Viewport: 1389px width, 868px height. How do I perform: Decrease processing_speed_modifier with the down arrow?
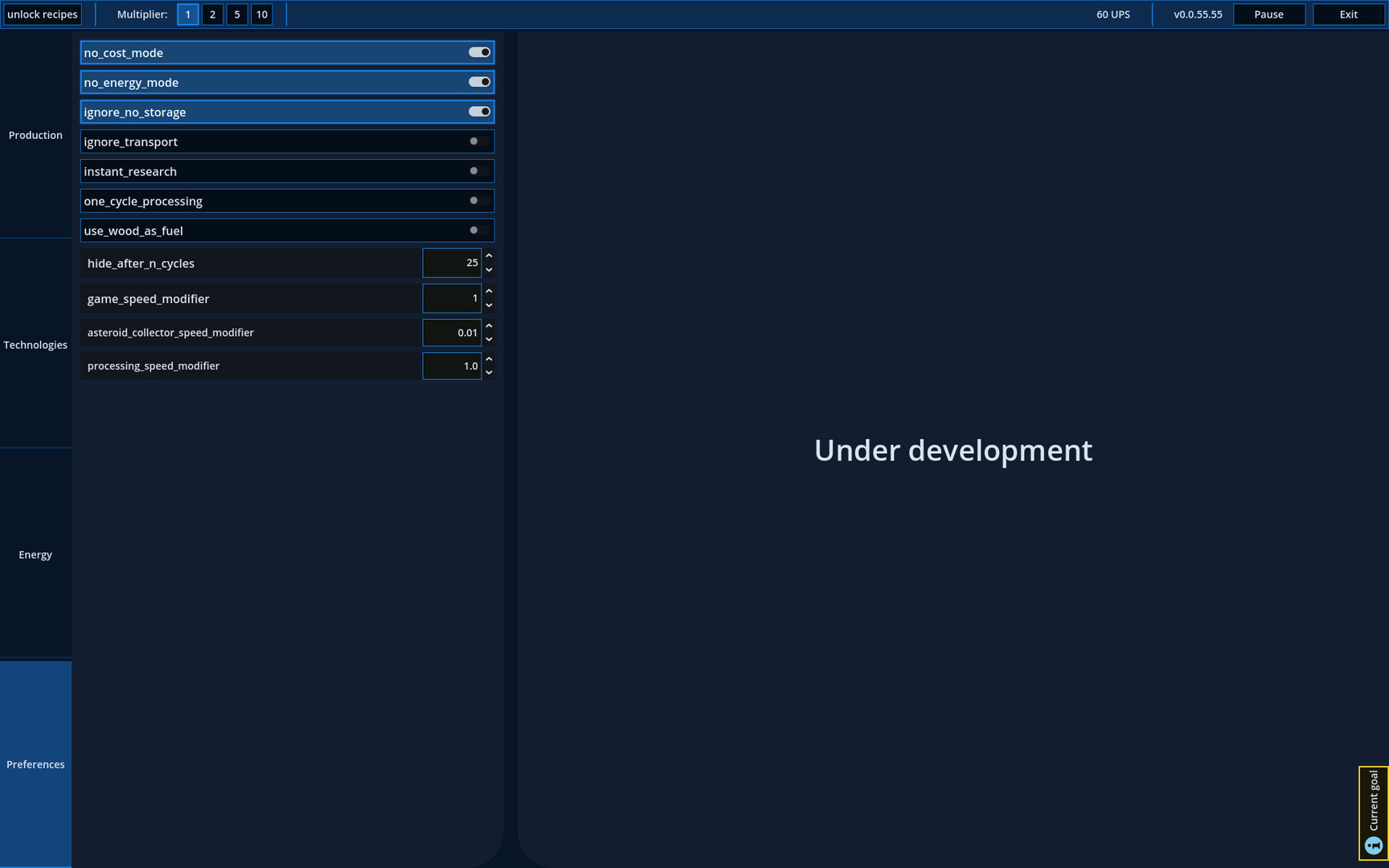(489, 372)
